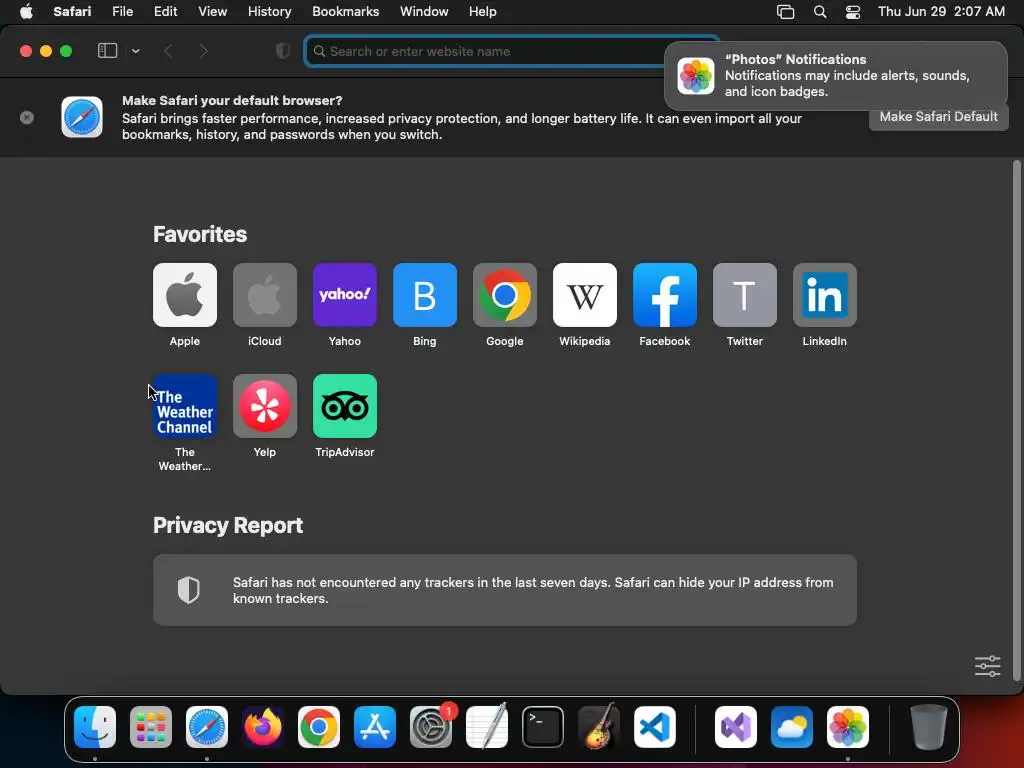1024x768 pixels.
Task: Go forward with the forward arrow
Action: pos(203,51)
